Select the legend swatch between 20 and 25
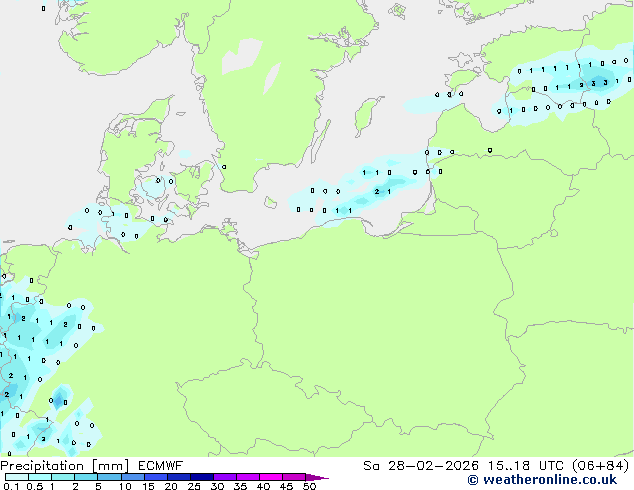 coord(179,477)
